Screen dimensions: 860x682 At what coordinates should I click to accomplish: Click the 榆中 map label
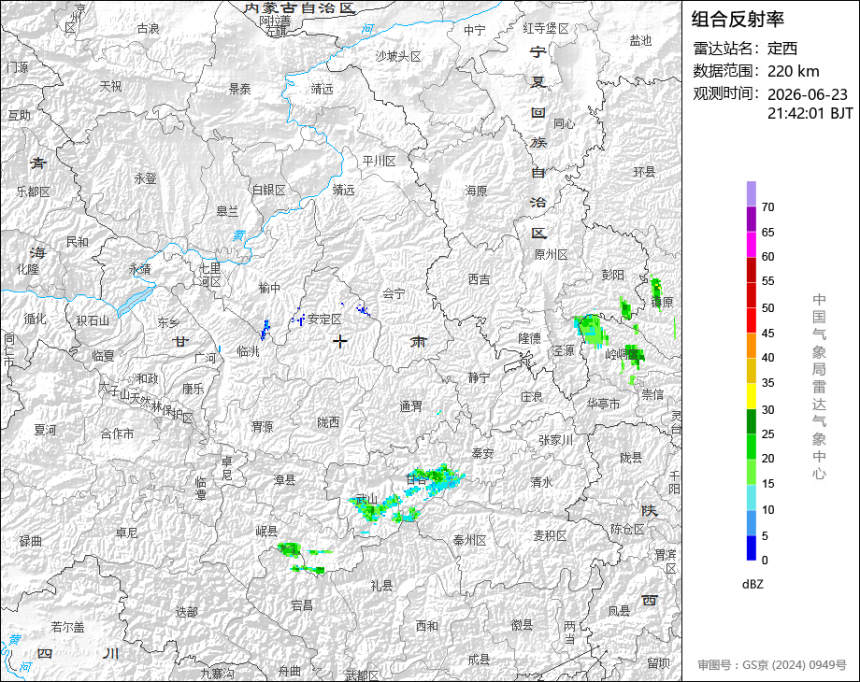269,288
